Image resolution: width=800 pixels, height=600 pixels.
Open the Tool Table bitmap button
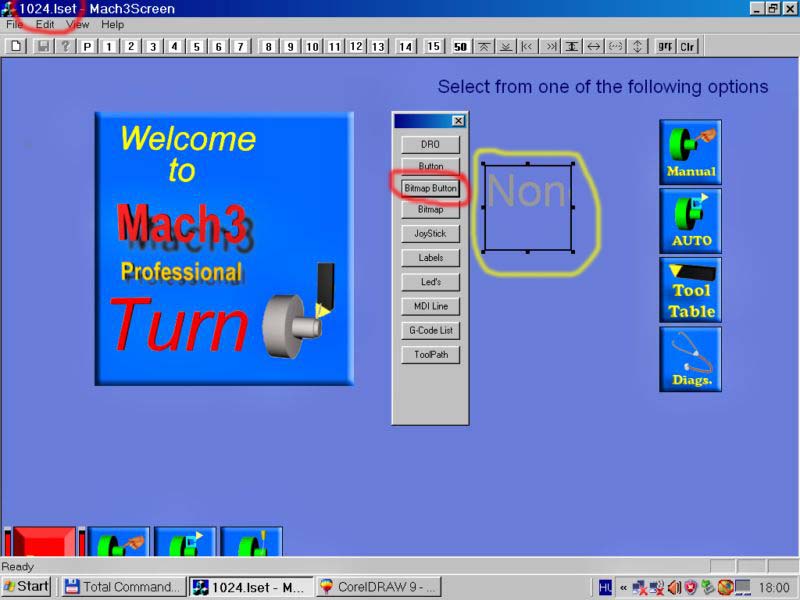(690, 290)
